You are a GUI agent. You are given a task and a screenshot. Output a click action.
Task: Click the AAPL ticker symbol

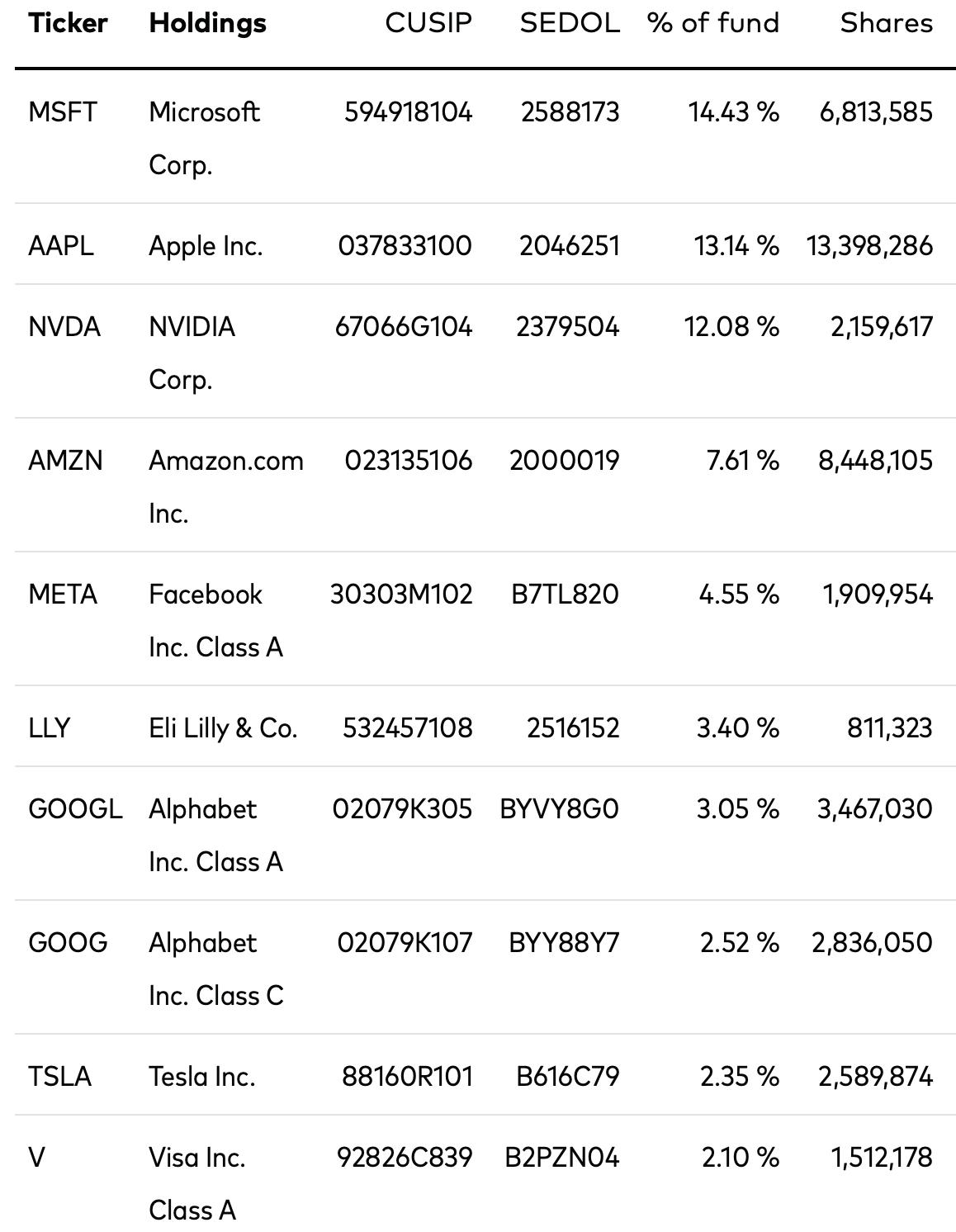(61, 245)
